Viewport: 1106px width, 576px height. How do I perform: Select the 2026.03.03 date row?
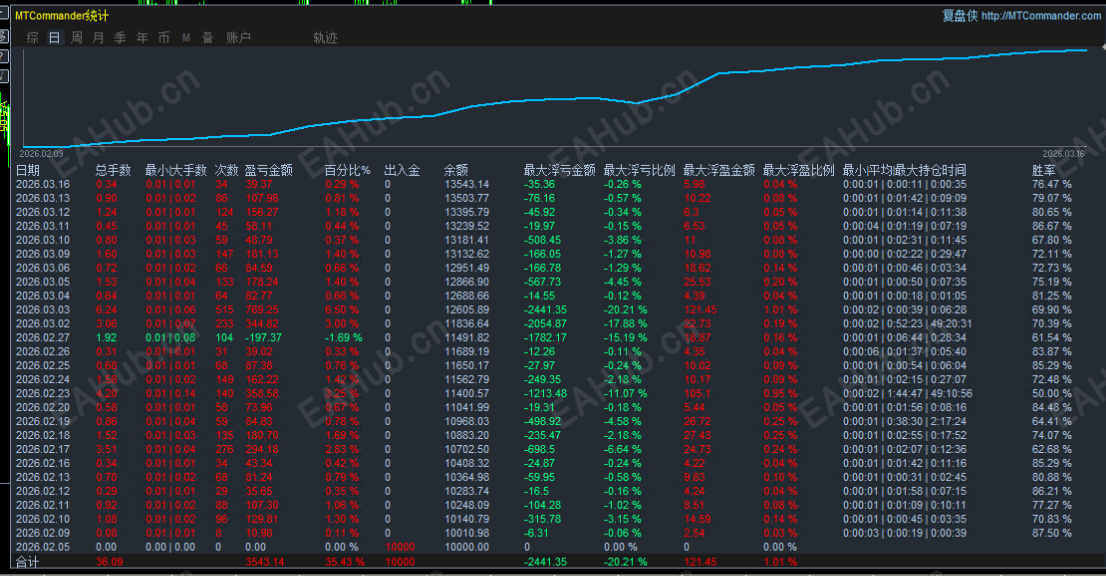[43, 310]
